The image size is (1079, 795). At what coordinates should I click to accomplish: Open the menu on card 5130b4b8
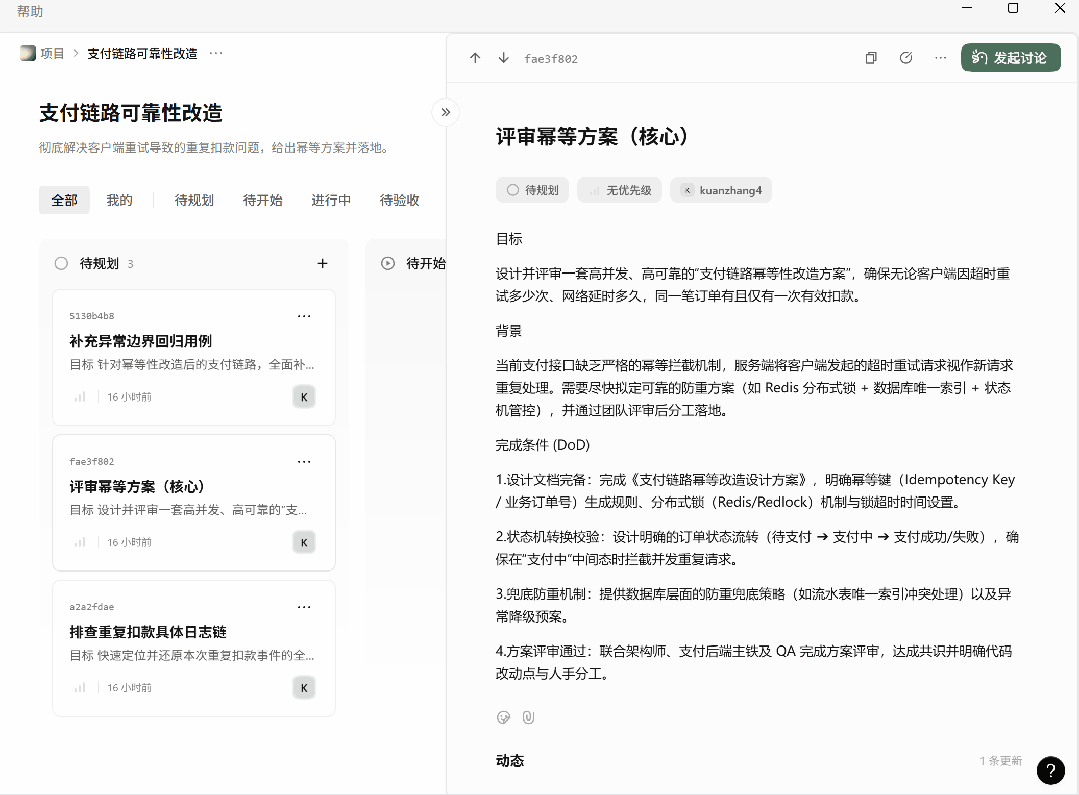coord(304,316)
